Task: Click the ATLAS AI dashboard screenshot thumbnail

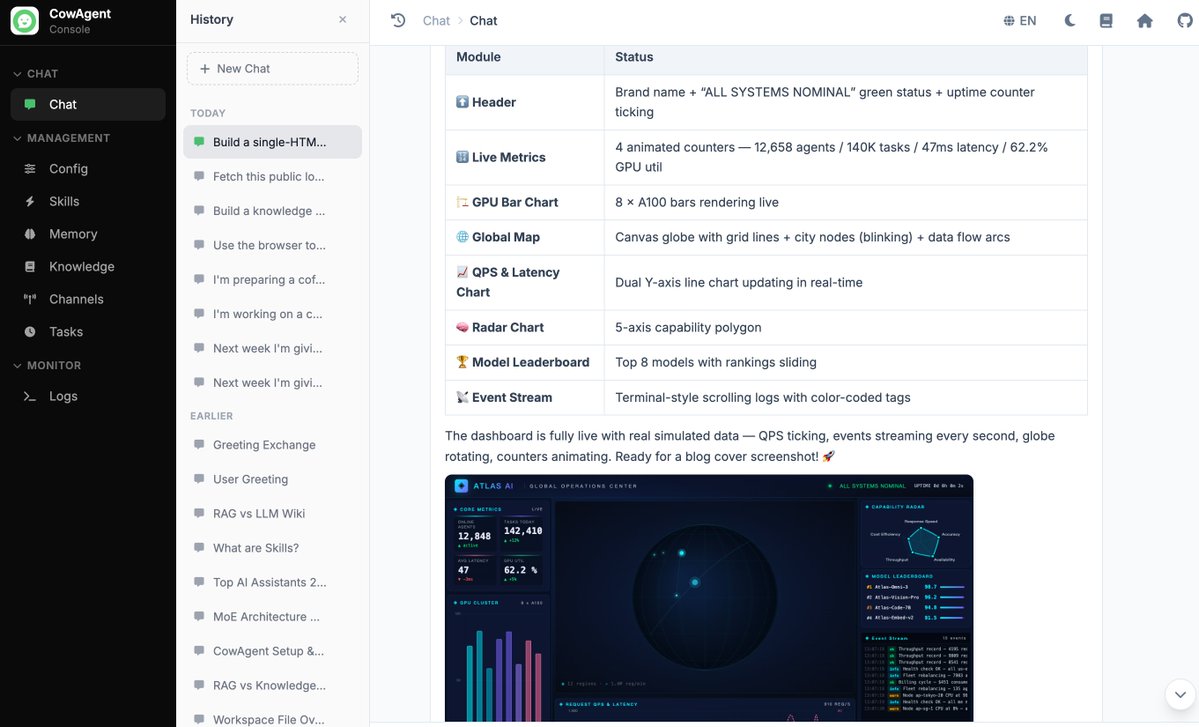Action: click(709, 598)
